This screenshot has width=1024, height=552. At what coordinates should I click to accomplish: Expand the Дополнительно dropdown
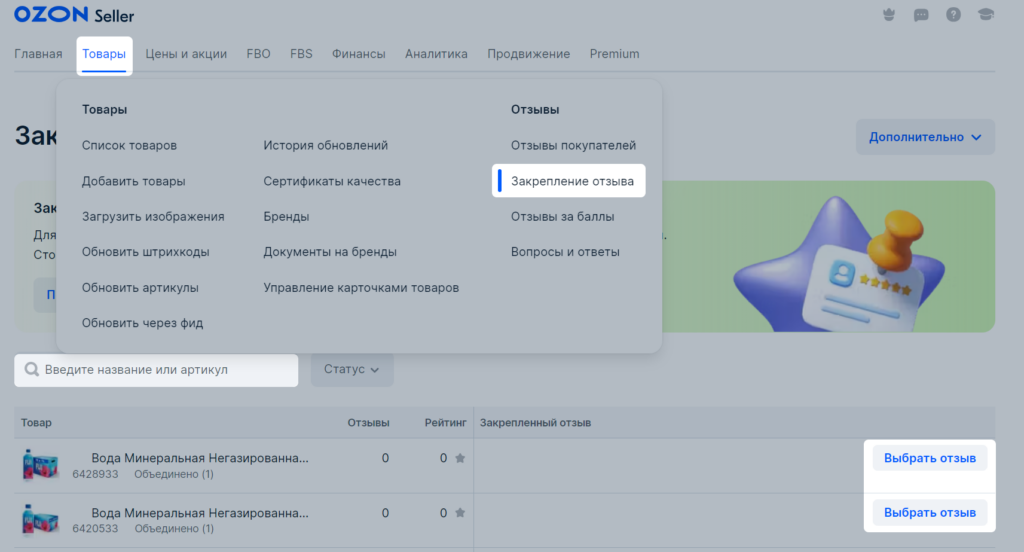(925, 137)
